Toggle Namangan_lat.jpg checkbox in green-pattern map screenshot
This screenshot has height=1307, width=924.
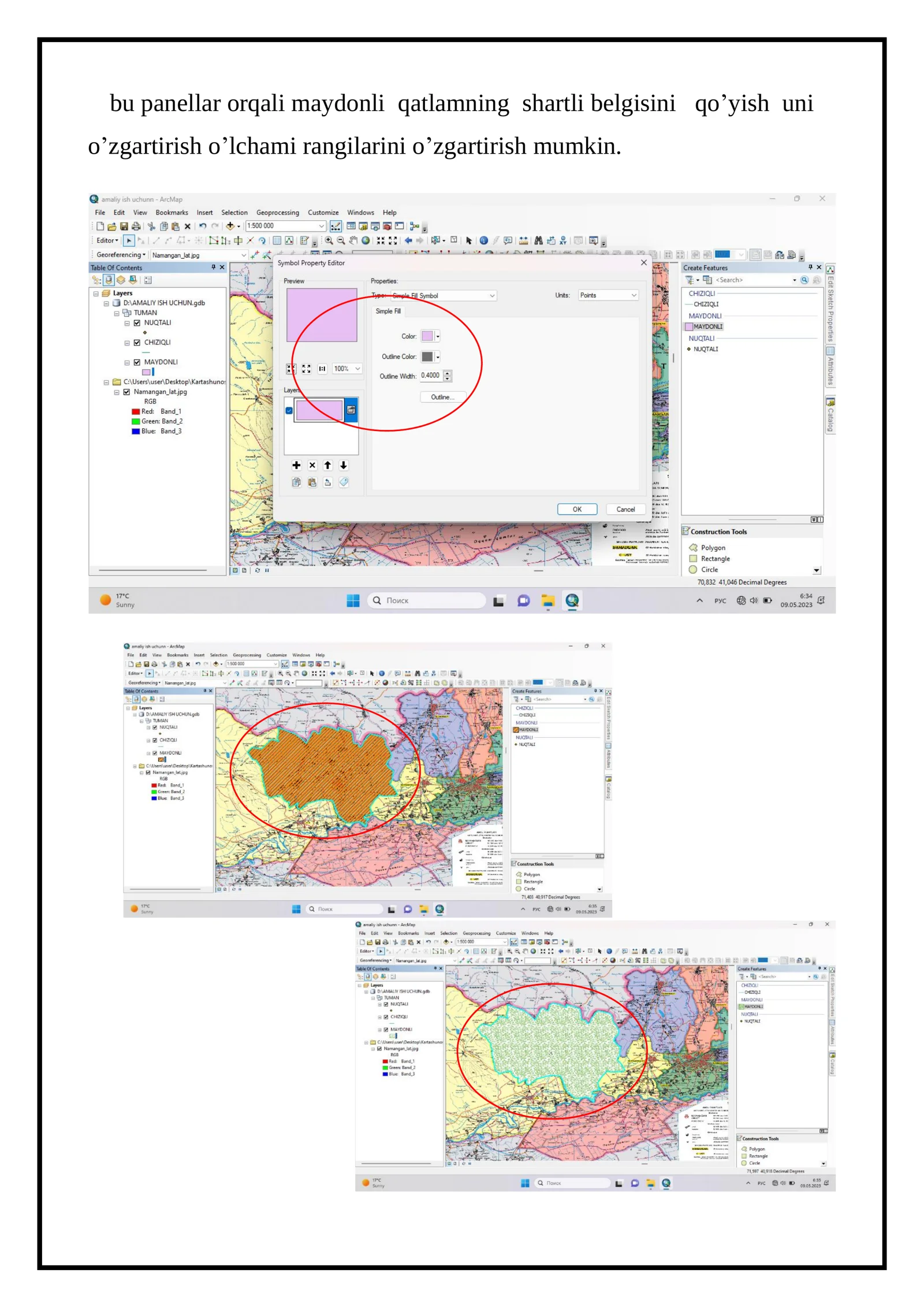click(379, 1049)
